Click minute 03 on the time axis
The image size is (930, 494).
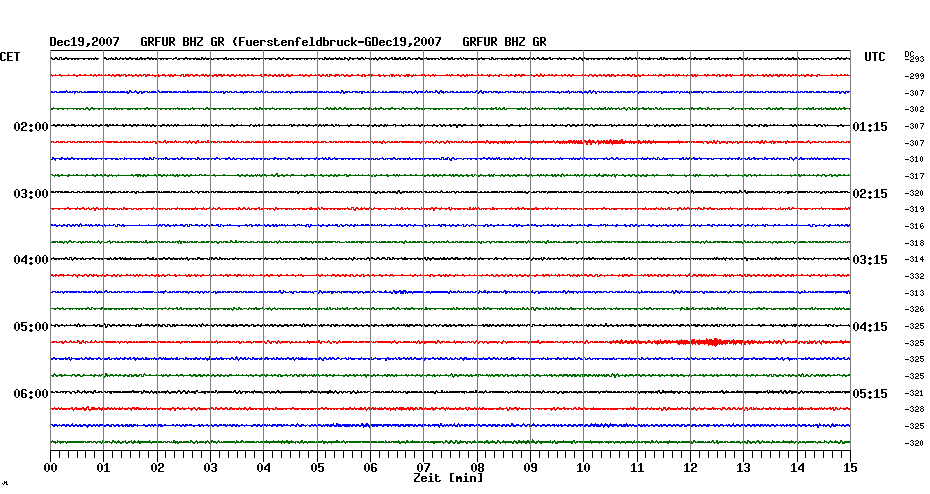pos(211,467)
